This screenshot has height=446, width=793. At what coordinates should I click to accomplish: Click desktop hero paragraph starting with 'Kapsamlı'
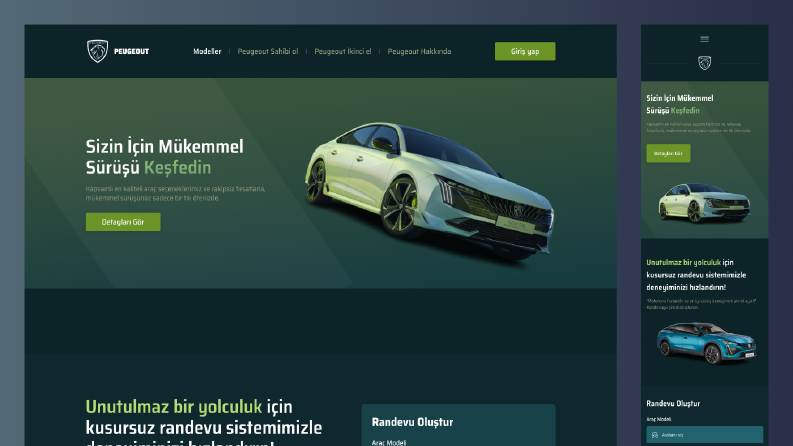tap(175, 193)
